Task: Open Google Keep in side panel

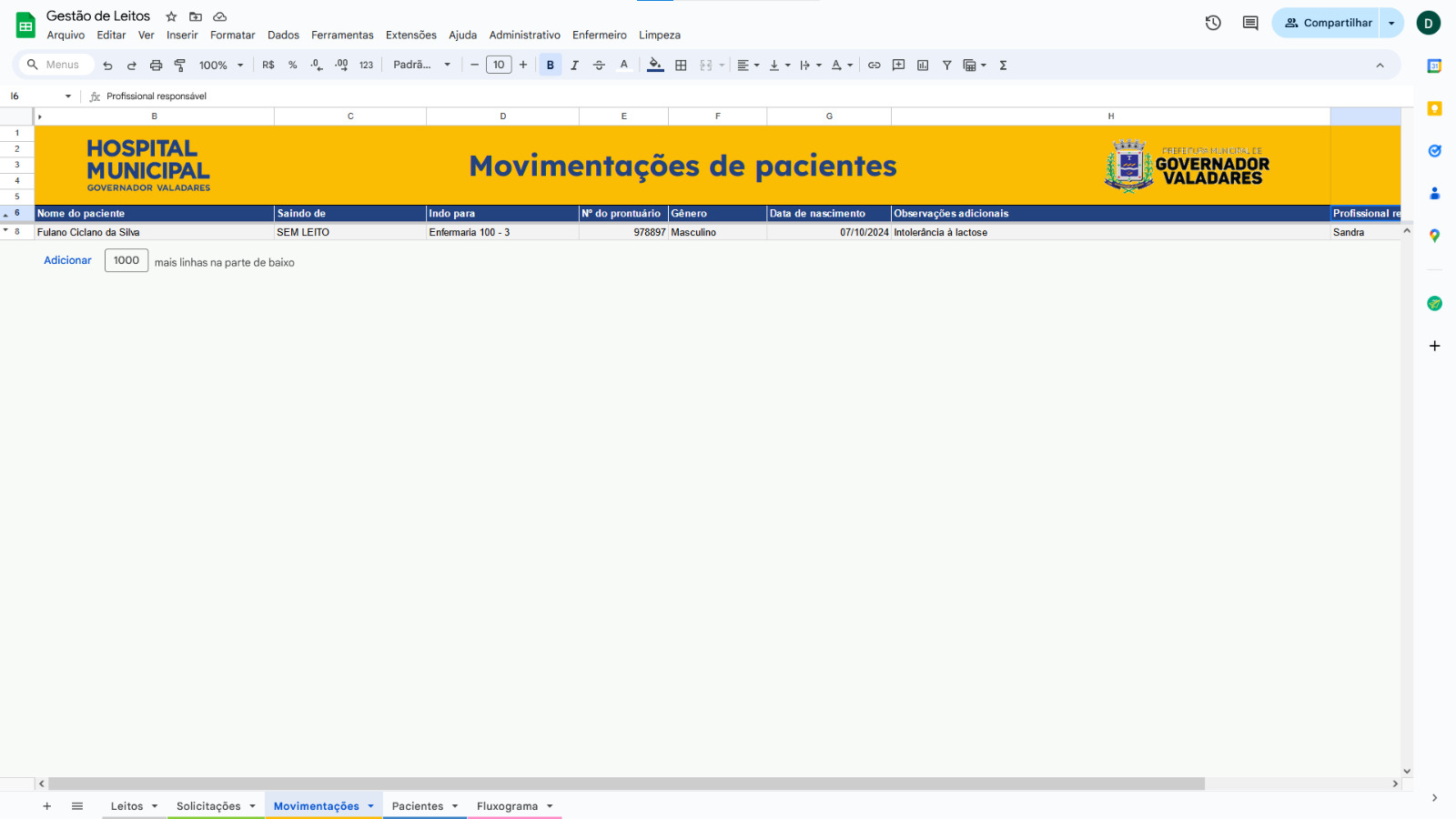Action: [1434, 108]
